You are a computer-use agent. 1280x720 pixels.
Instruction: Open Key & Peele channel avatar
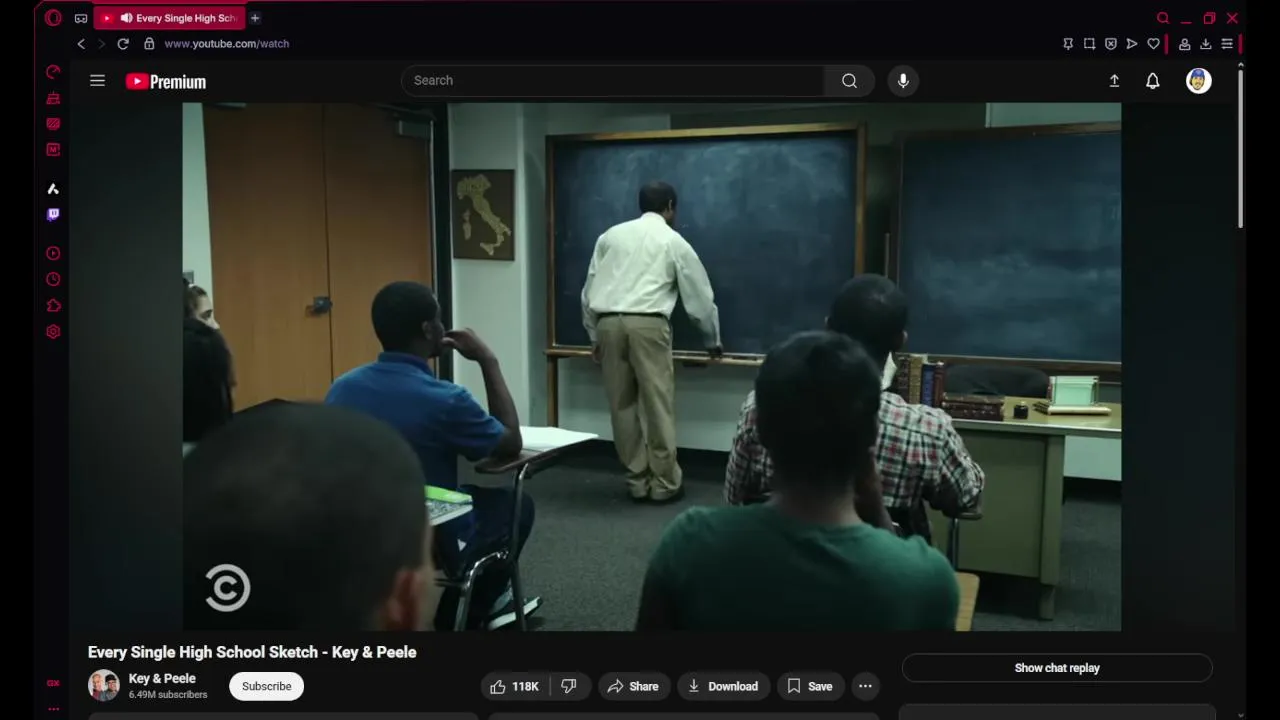click(104, 686)
